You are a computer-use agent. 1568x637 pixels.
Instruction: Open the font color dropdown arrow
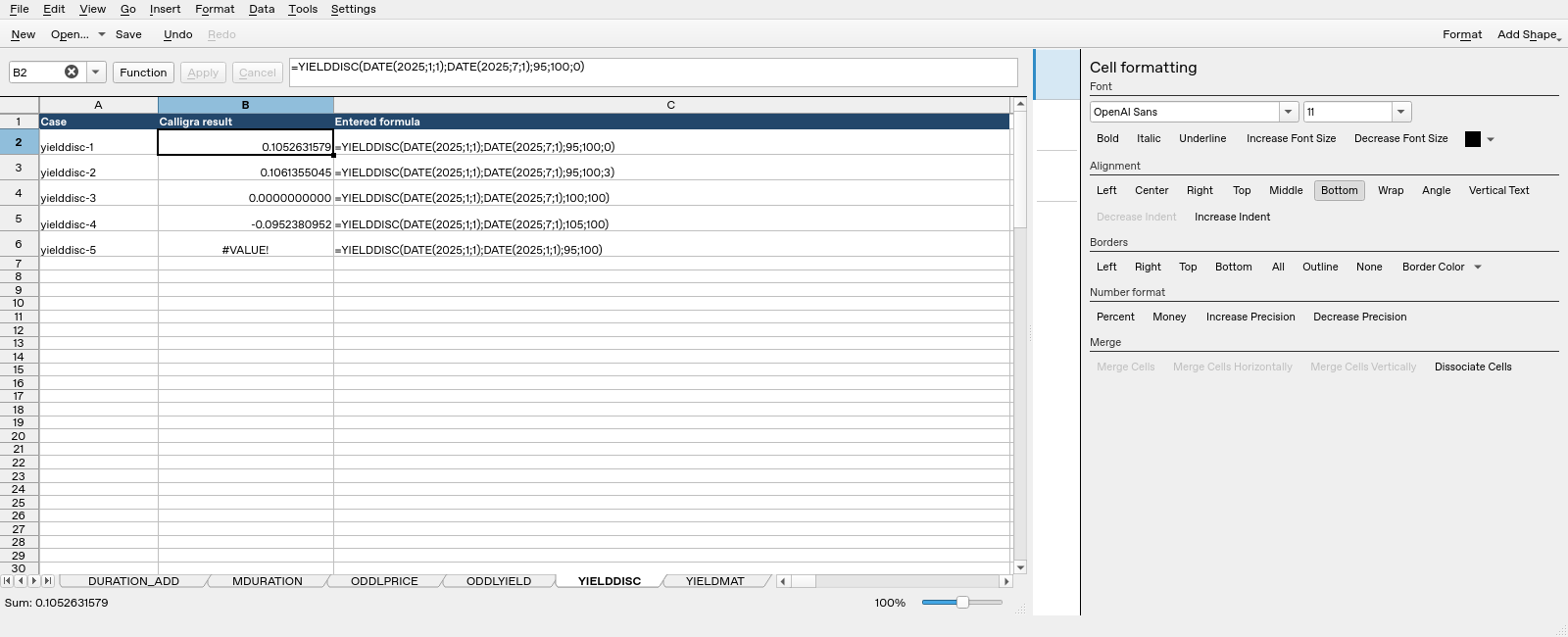pyautogui.click(x=1491, y=139)
